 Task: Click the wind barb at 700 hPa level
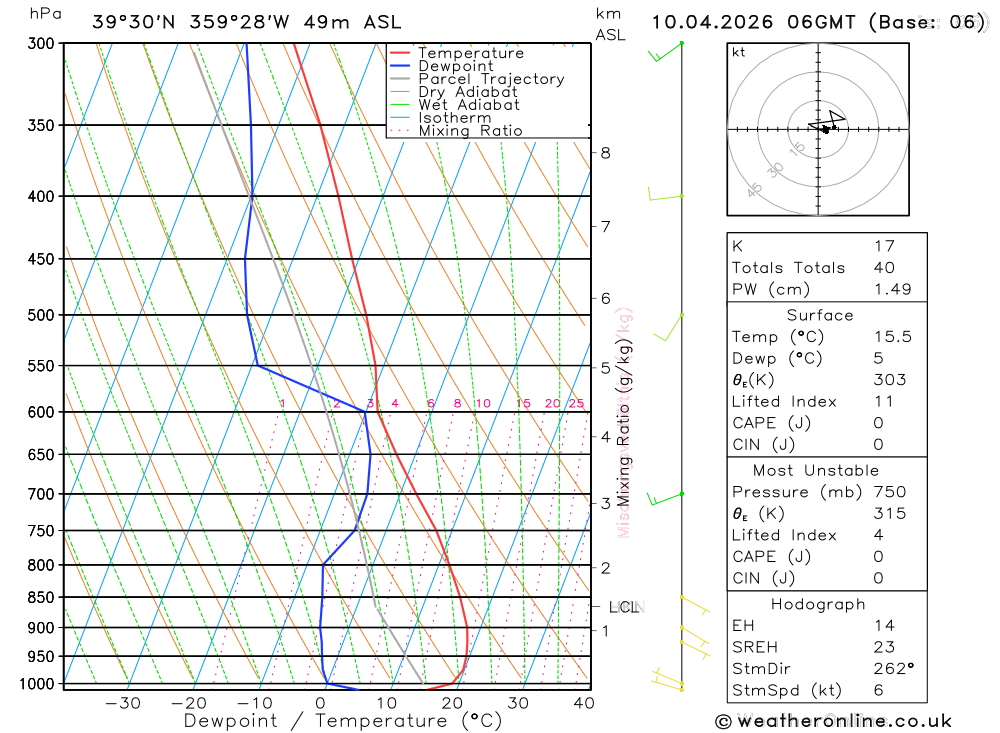[x=665, y=499]
